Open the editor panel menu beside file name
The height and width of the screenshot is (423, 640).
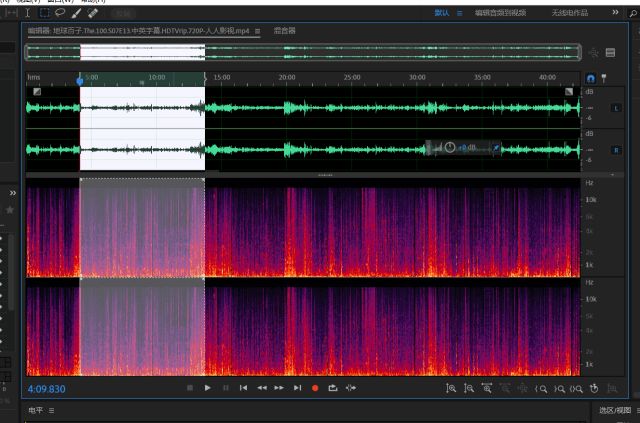(x=257, y=31)
